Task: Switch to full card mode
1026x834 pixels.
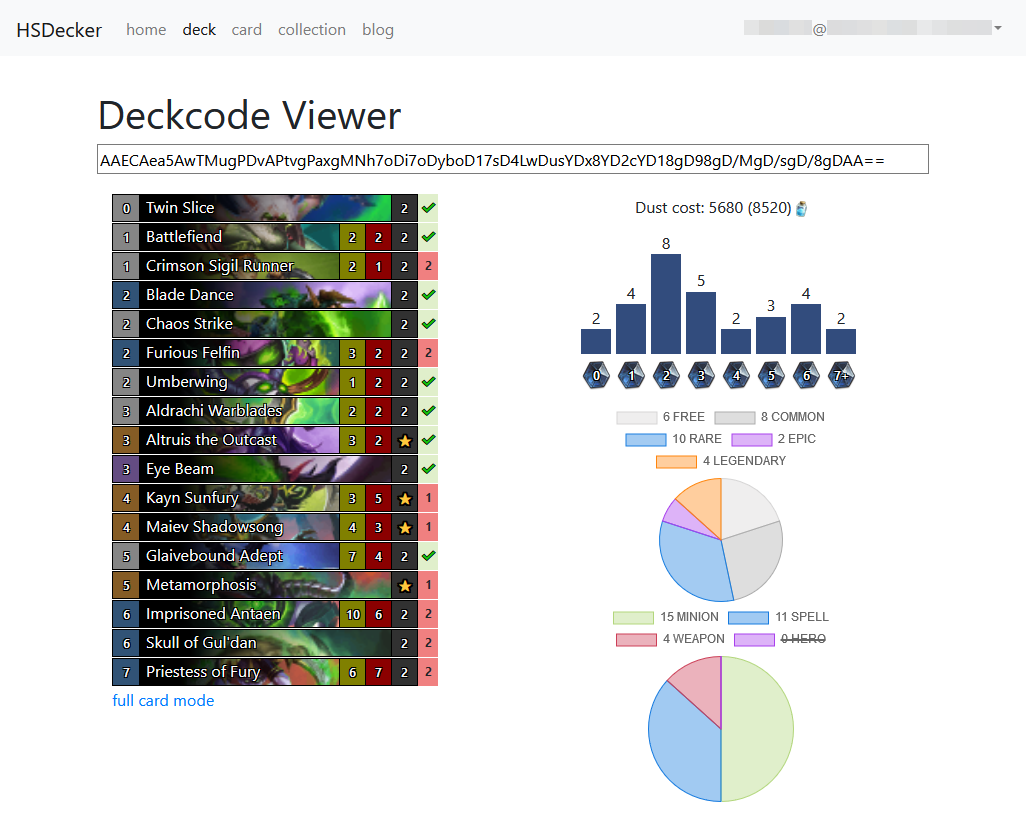Action: (163, 701)
